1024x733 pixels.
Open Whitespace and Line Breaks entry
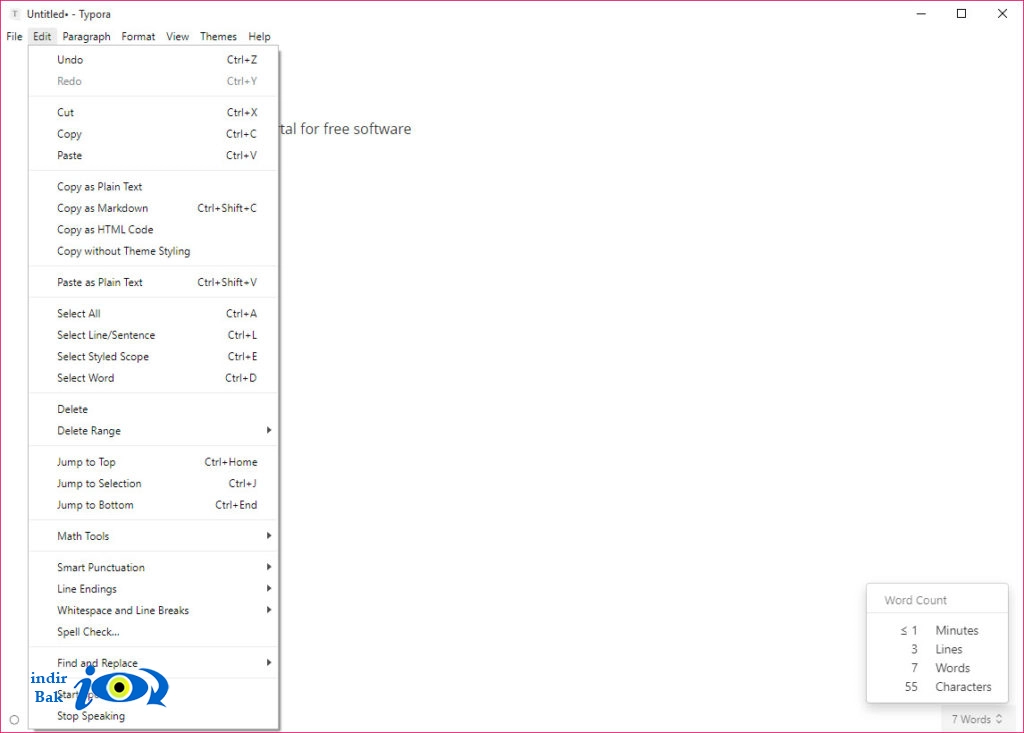(x=154, y=611)
